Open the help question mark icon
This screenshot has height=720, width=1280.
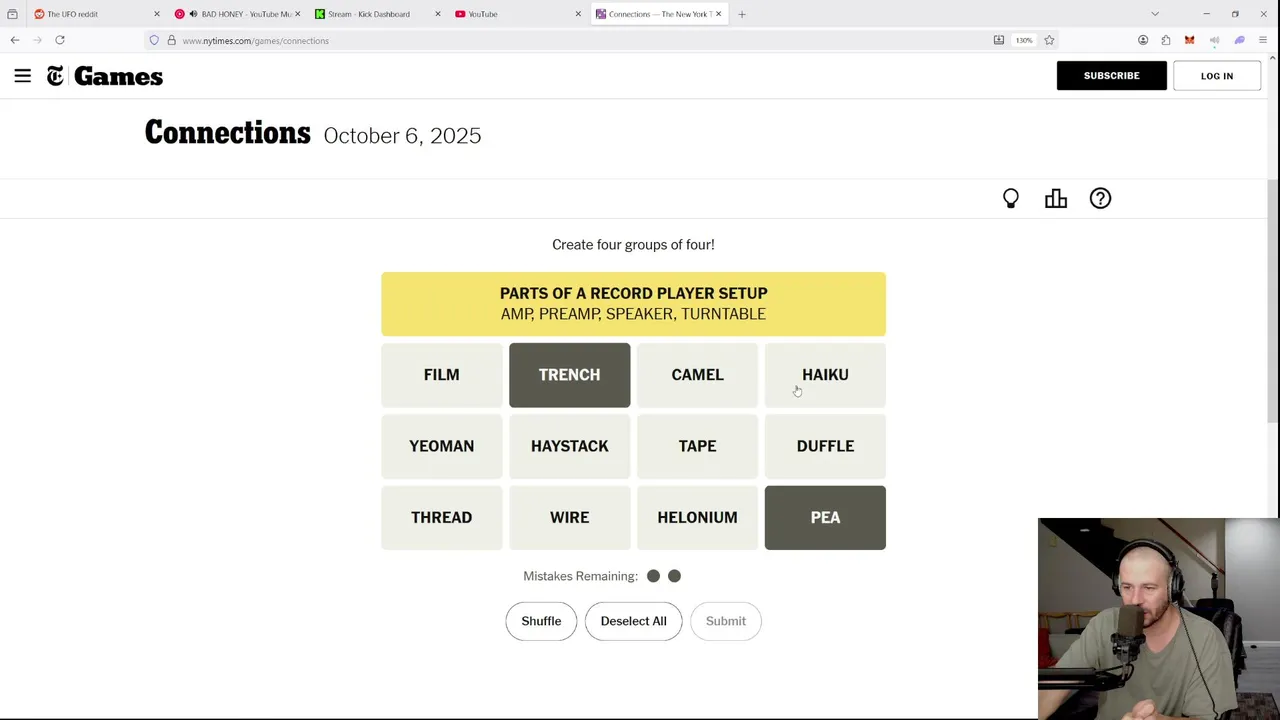point(1100,198)
